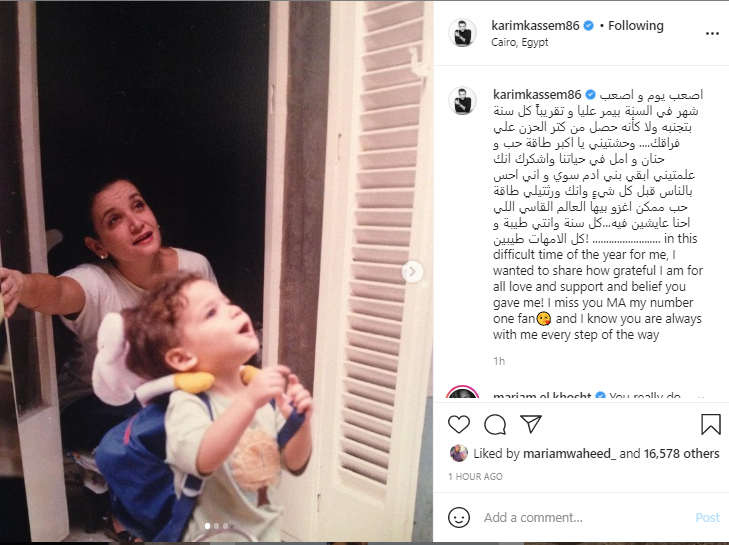The height and width of the screenshot is (545, 729).
Task: Focus the Add a comment field
Action: pyautogui.click(x=586, y=518)
